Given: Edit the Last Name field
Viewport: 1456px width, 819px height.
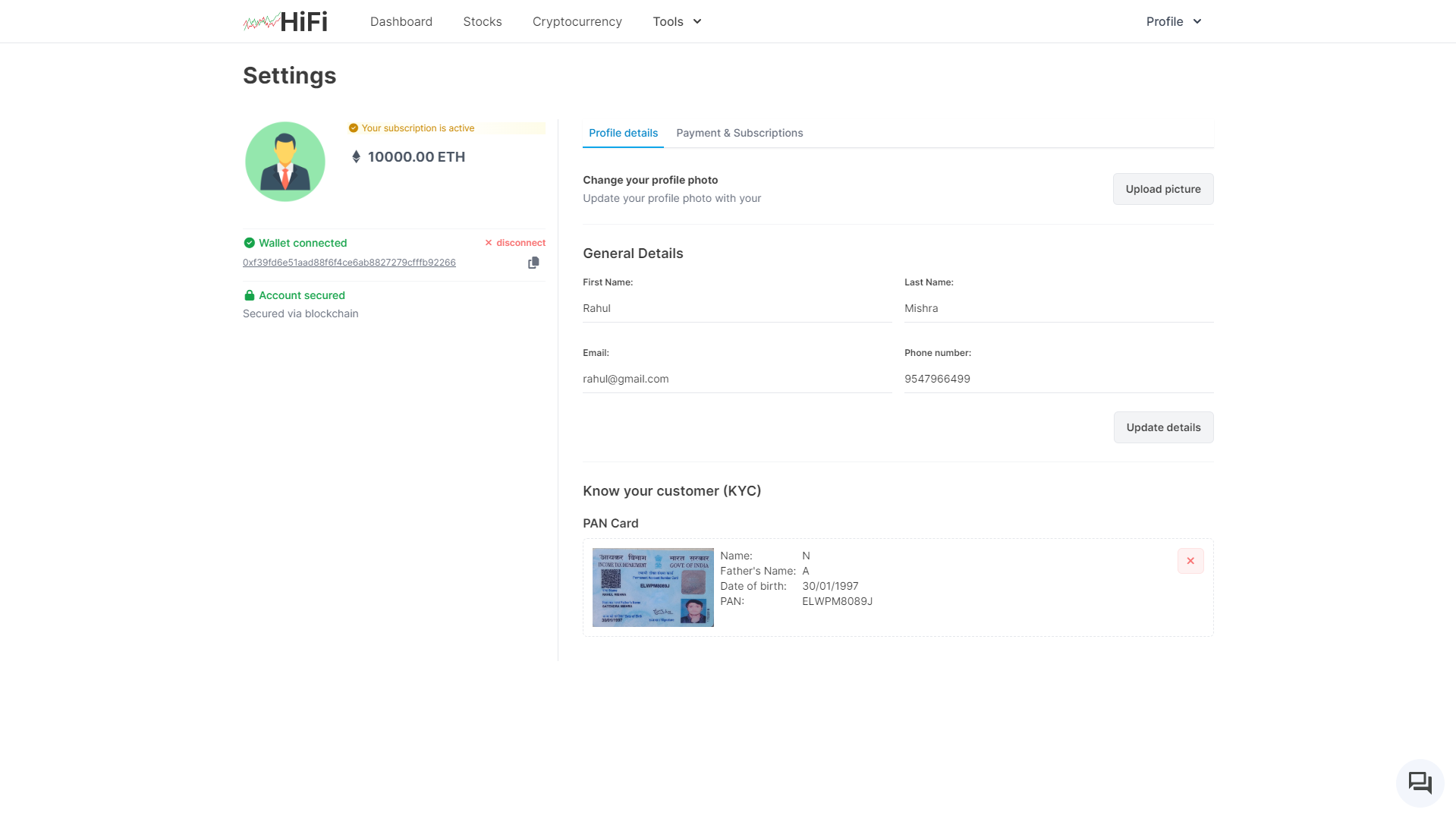Looking at the screenshot, I should tap(1058, 308).
